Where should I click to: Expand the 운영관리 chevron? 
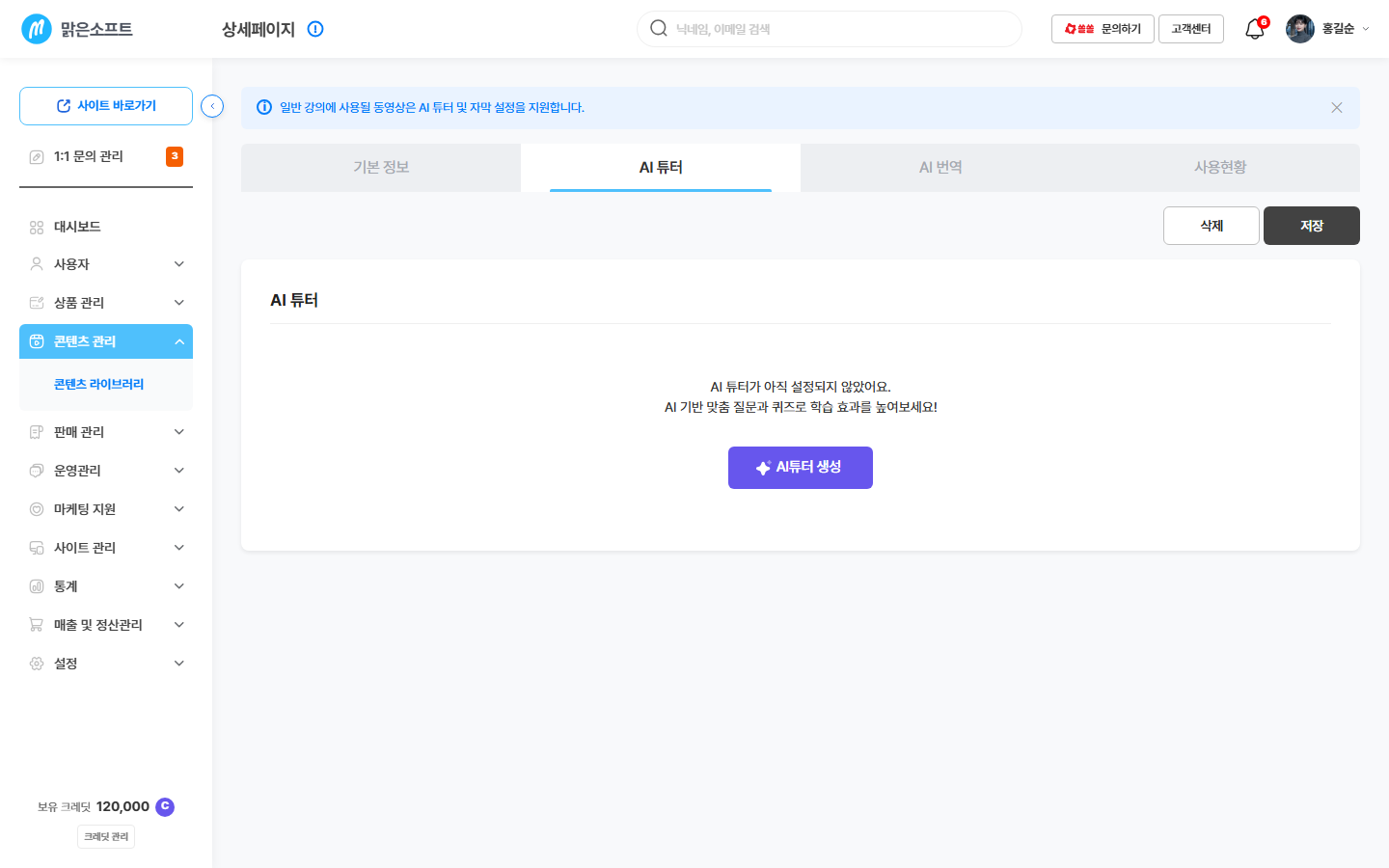[179, 471]
